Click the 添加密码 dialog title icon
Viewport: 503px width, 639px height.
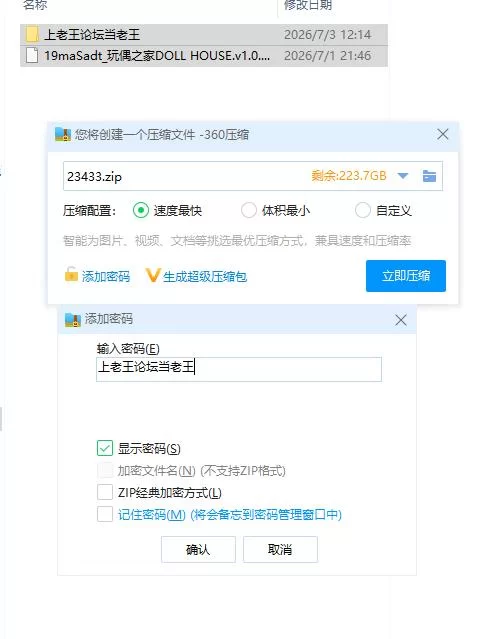(73, 320)
